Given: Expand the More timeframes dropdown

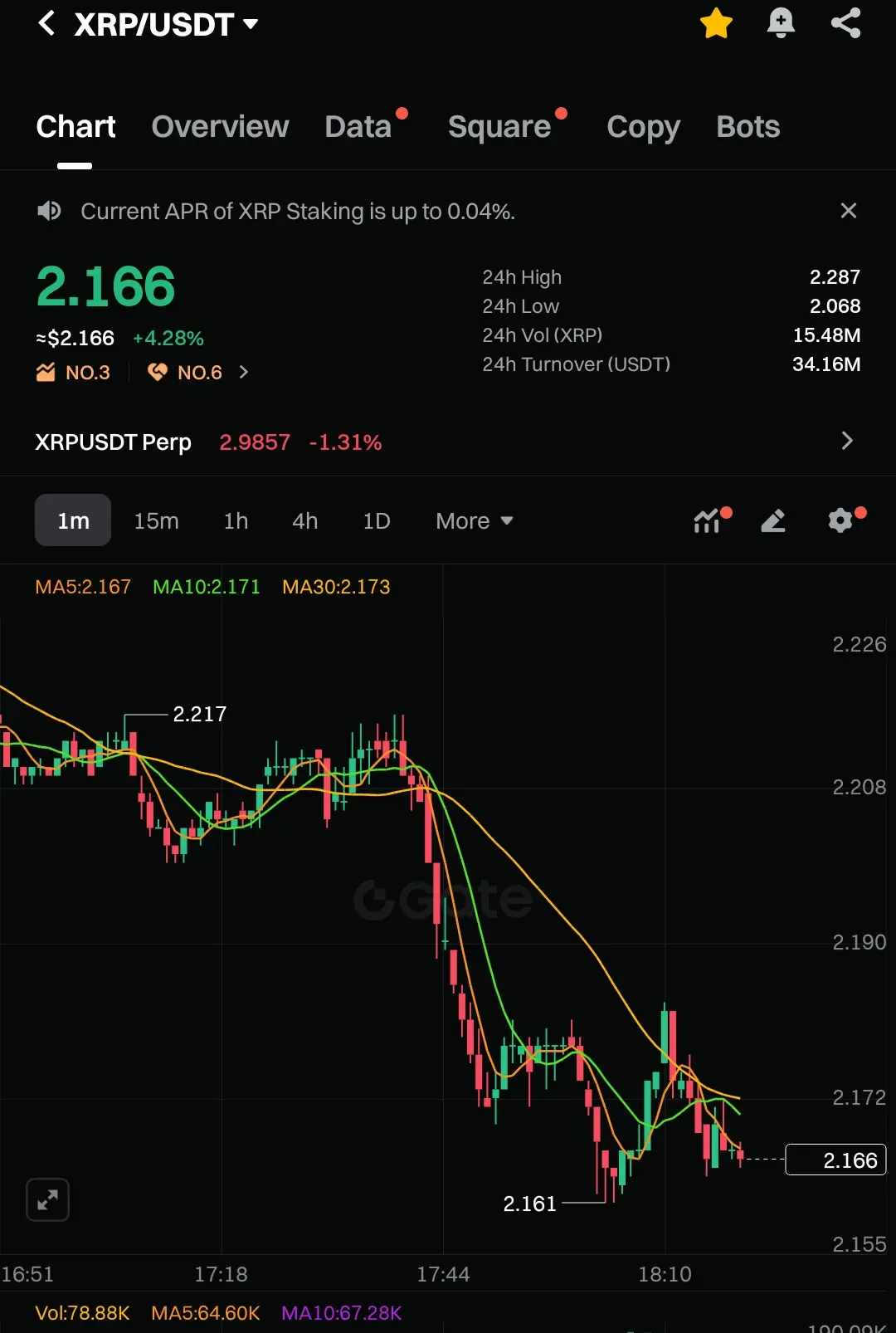Looking at the screenshot, I should tap(475, 521).
